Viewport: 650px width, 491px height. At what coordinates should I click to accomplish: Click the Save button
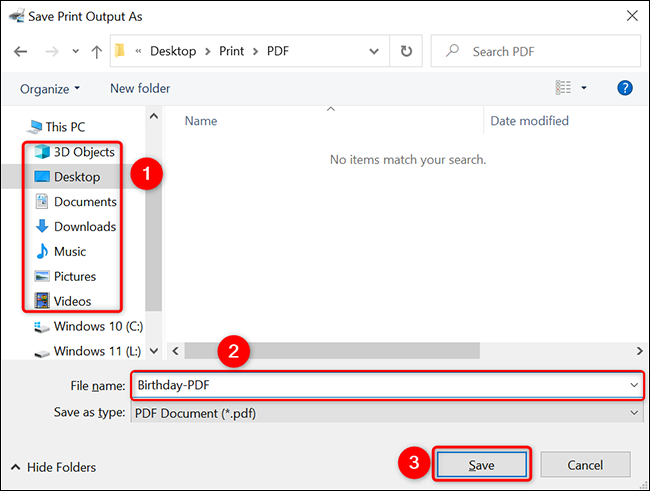482,465
